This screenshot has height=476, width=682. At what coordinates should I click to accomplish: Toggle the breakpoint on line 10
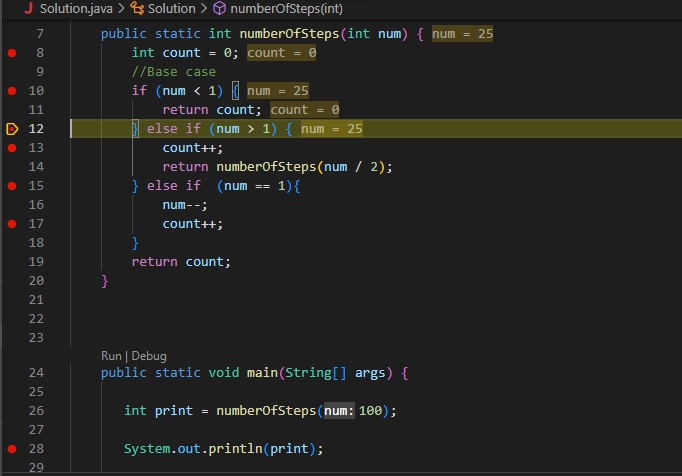click(x=12, y=91)
